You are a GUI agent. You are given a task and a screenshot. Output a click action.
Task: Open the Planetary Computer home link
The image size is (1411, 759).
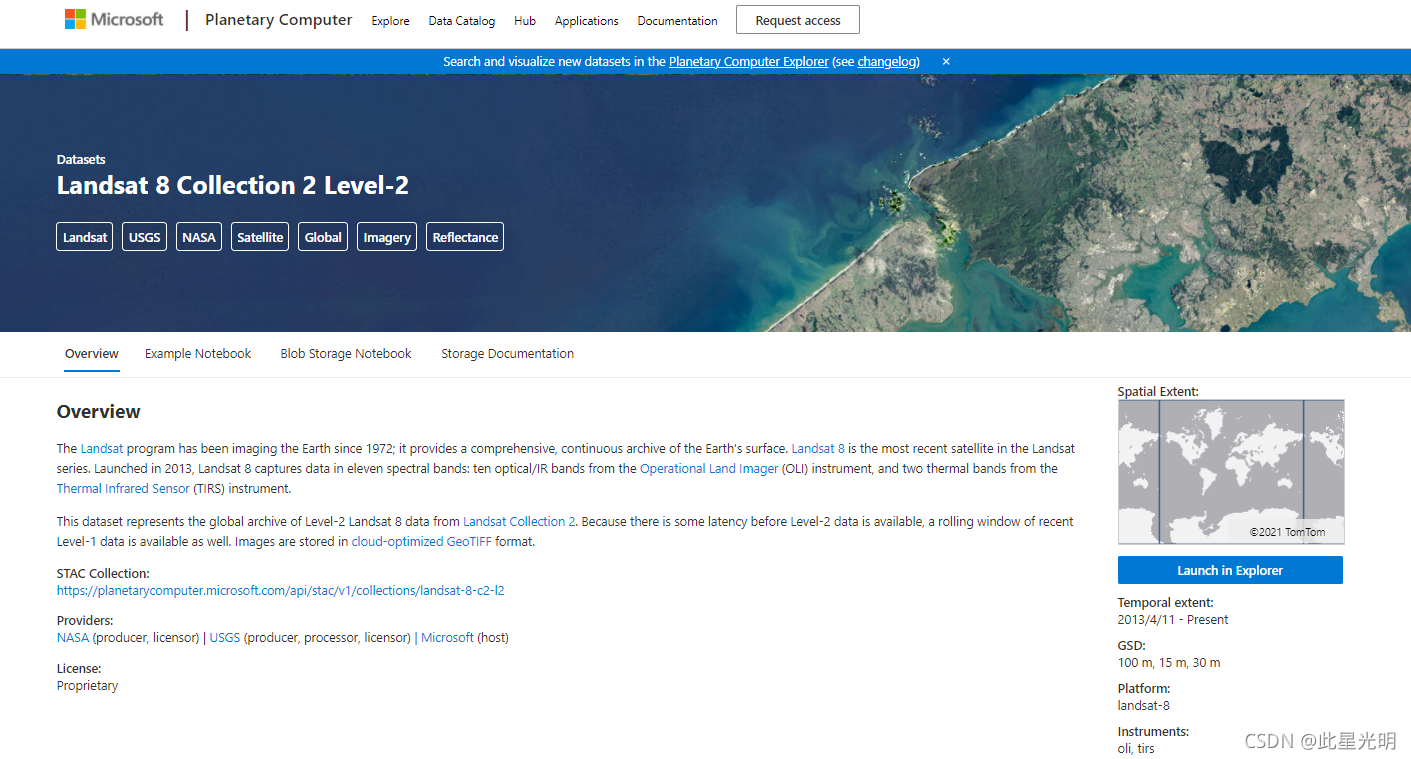279,20
